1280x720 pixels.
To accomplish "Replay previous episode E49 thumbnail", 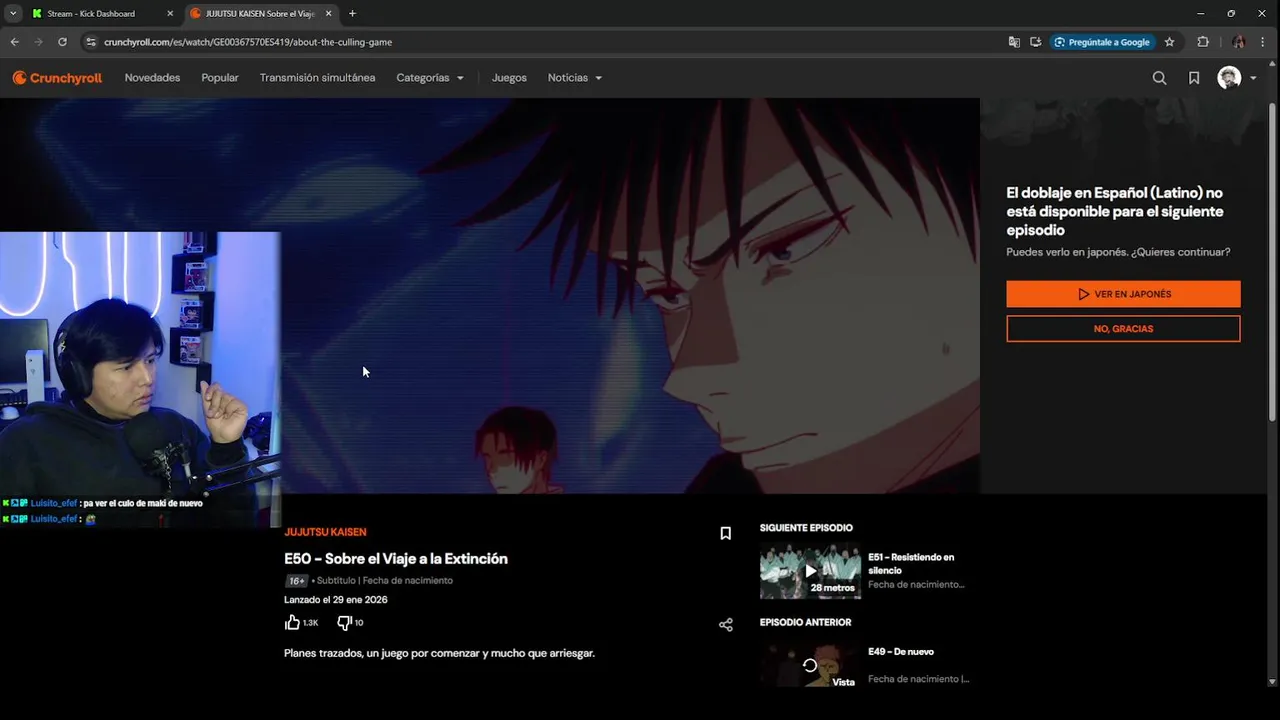I will [810, 665].
